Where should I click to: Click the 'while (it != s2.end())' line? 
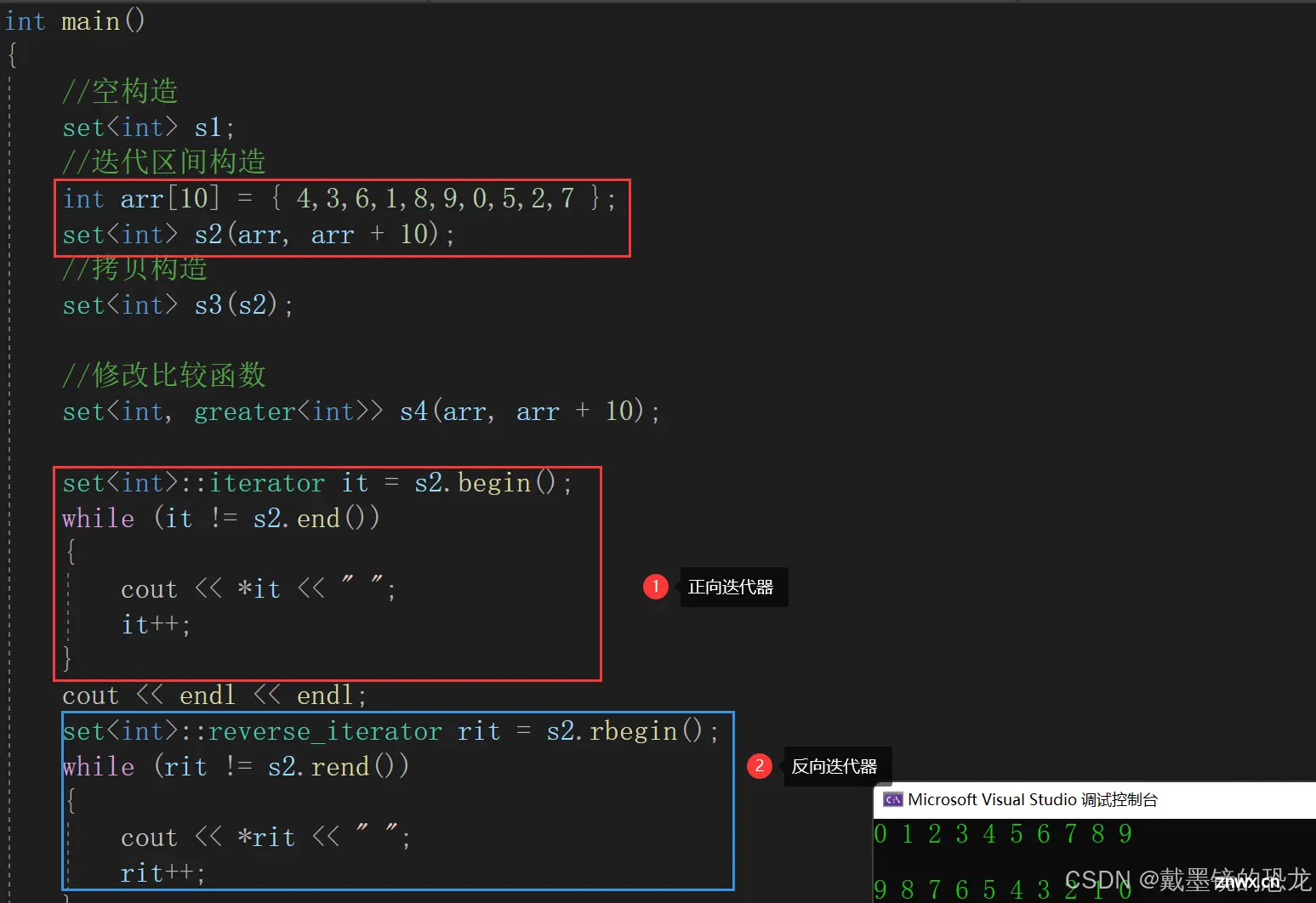[221, 519]
